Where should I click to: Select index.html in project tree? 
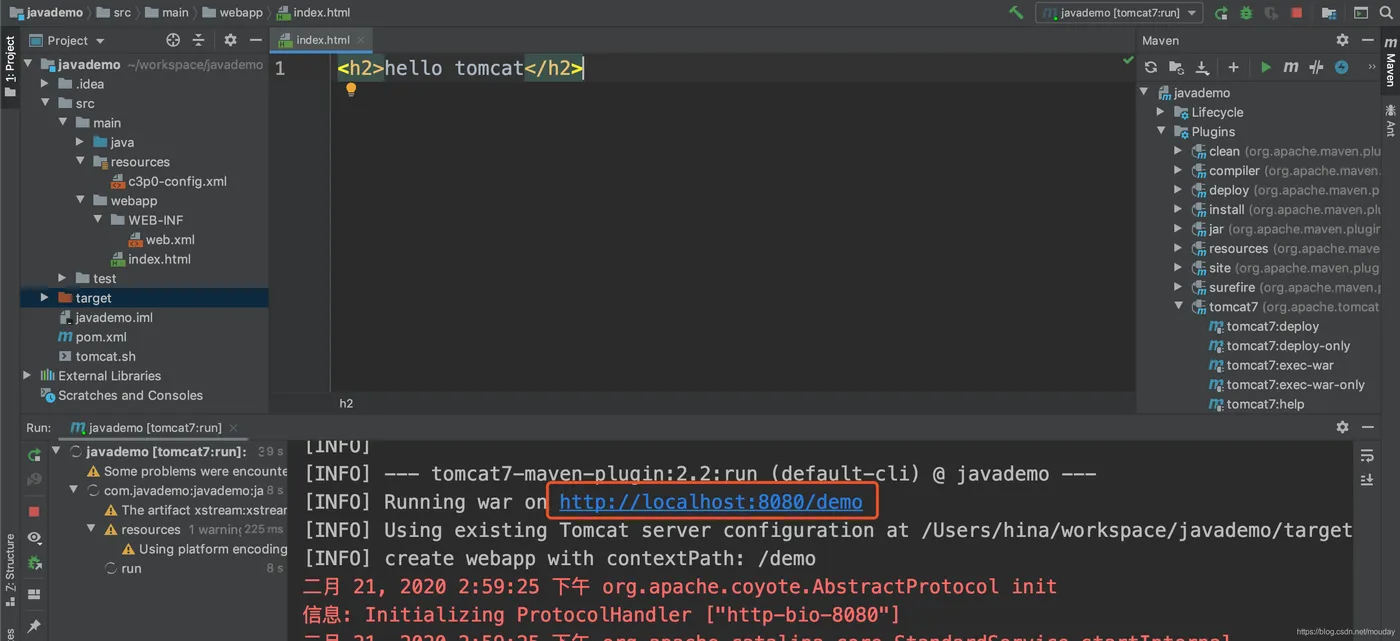[x=150, y=259]
